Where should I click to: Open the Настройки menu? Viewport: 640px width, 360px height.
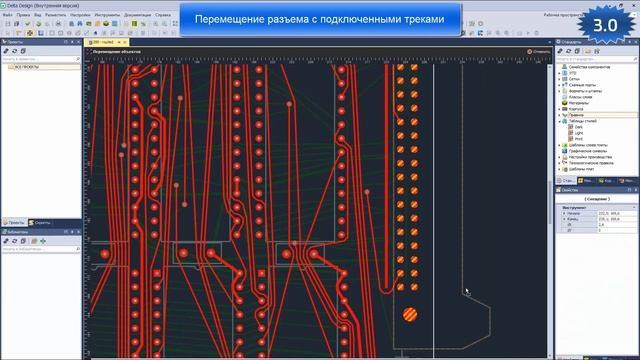coord(80,15)
